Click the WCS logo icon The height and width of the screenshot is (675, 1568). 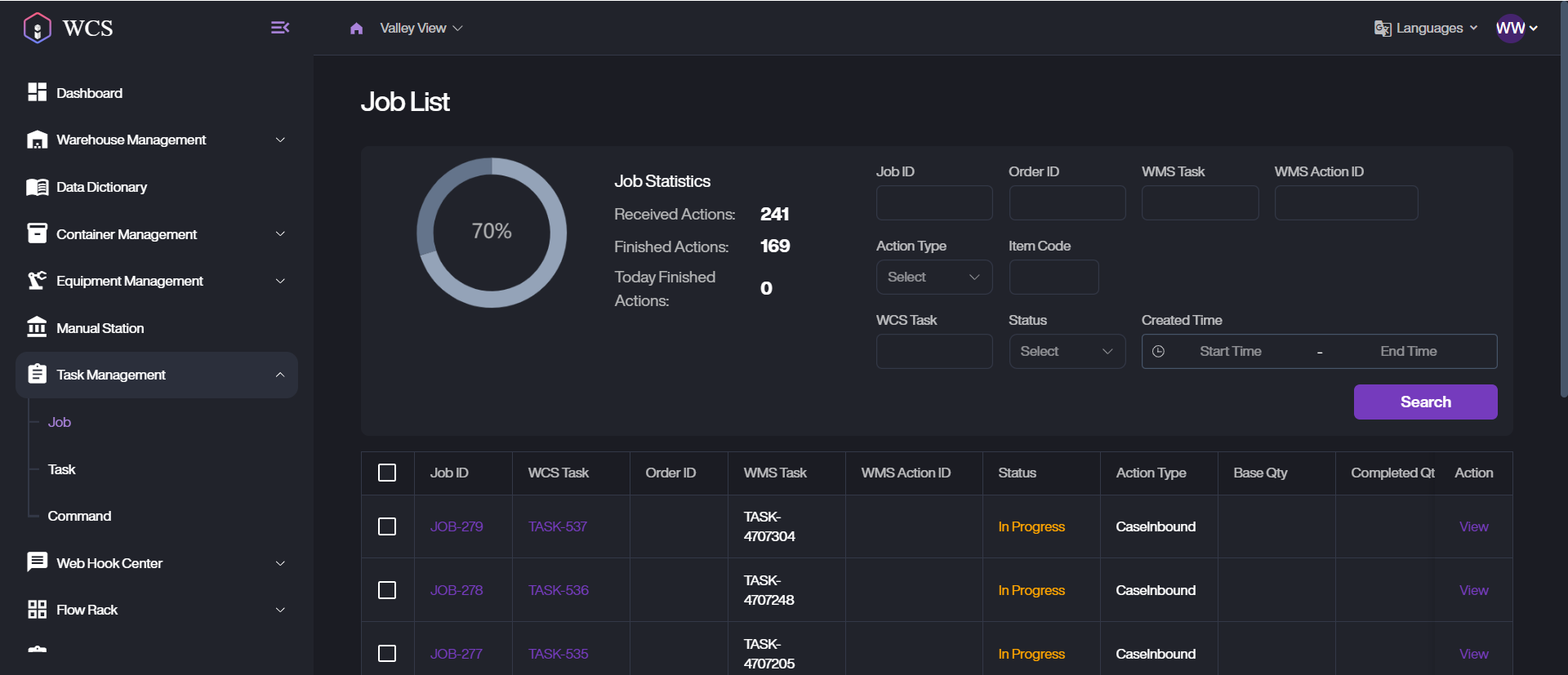(38, 28)
